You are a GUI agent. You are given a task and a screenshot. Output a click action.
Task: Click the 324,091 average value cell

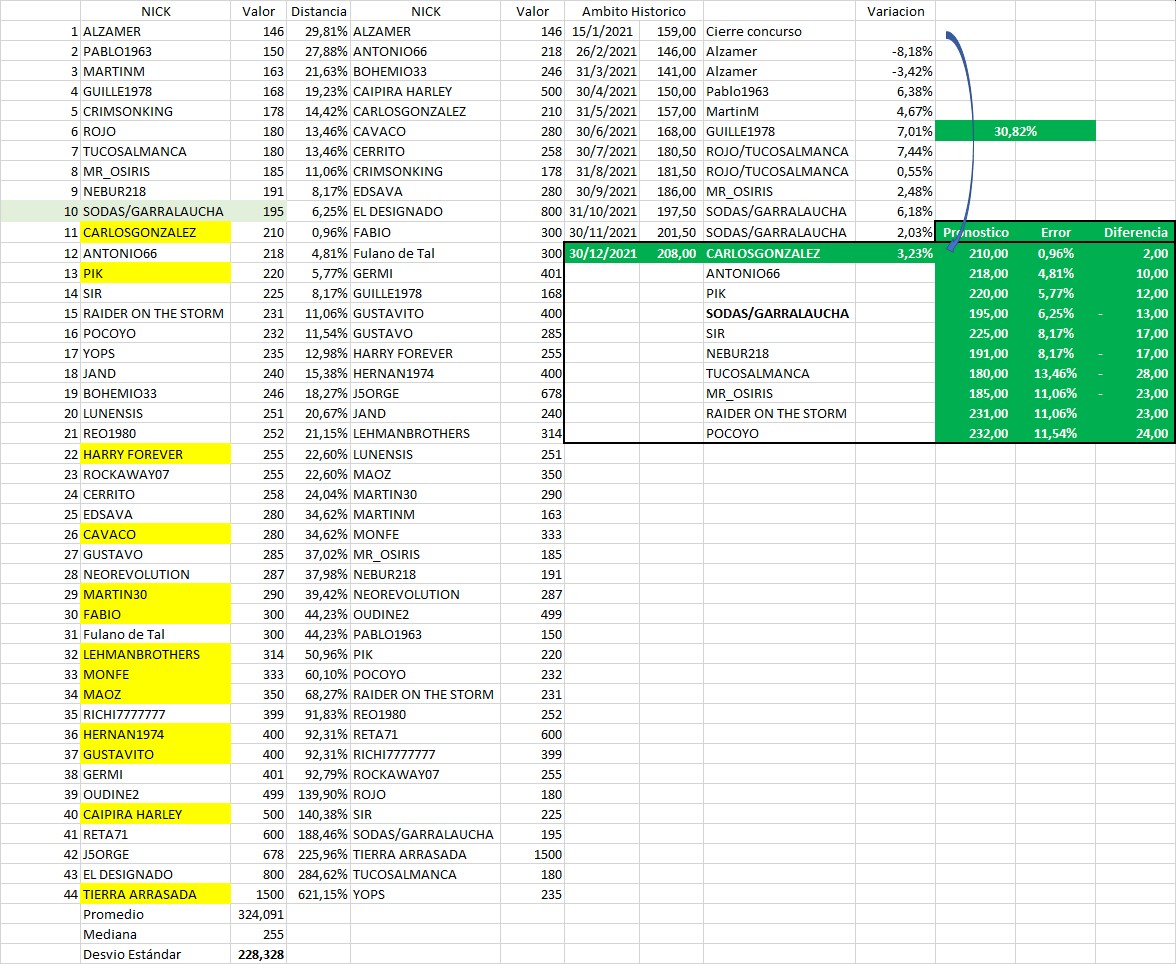[x=259, y=914]
